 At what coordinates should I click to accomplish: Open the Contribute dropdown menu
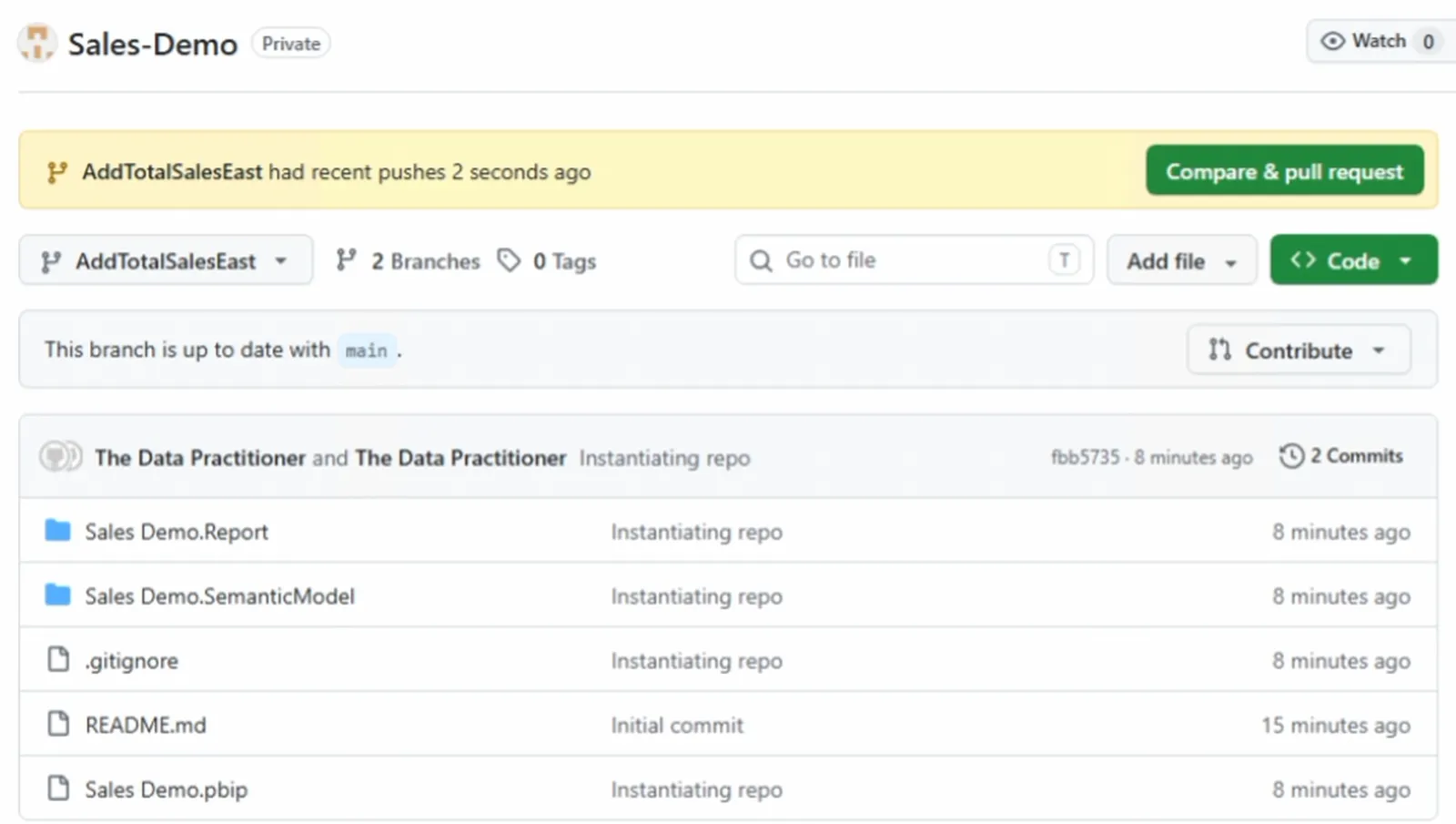coord(1299,350)
